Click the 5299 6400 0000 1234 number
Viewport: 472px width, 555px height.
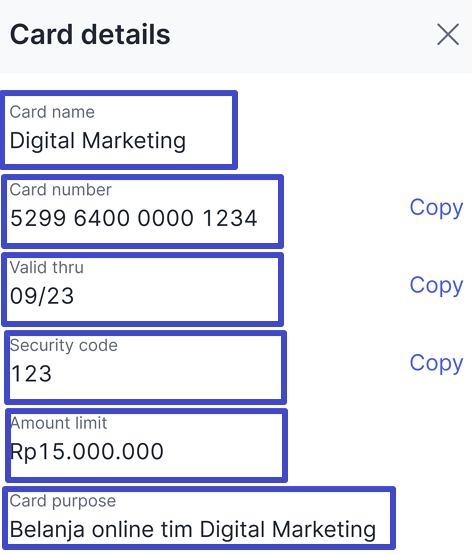[134, 218]
